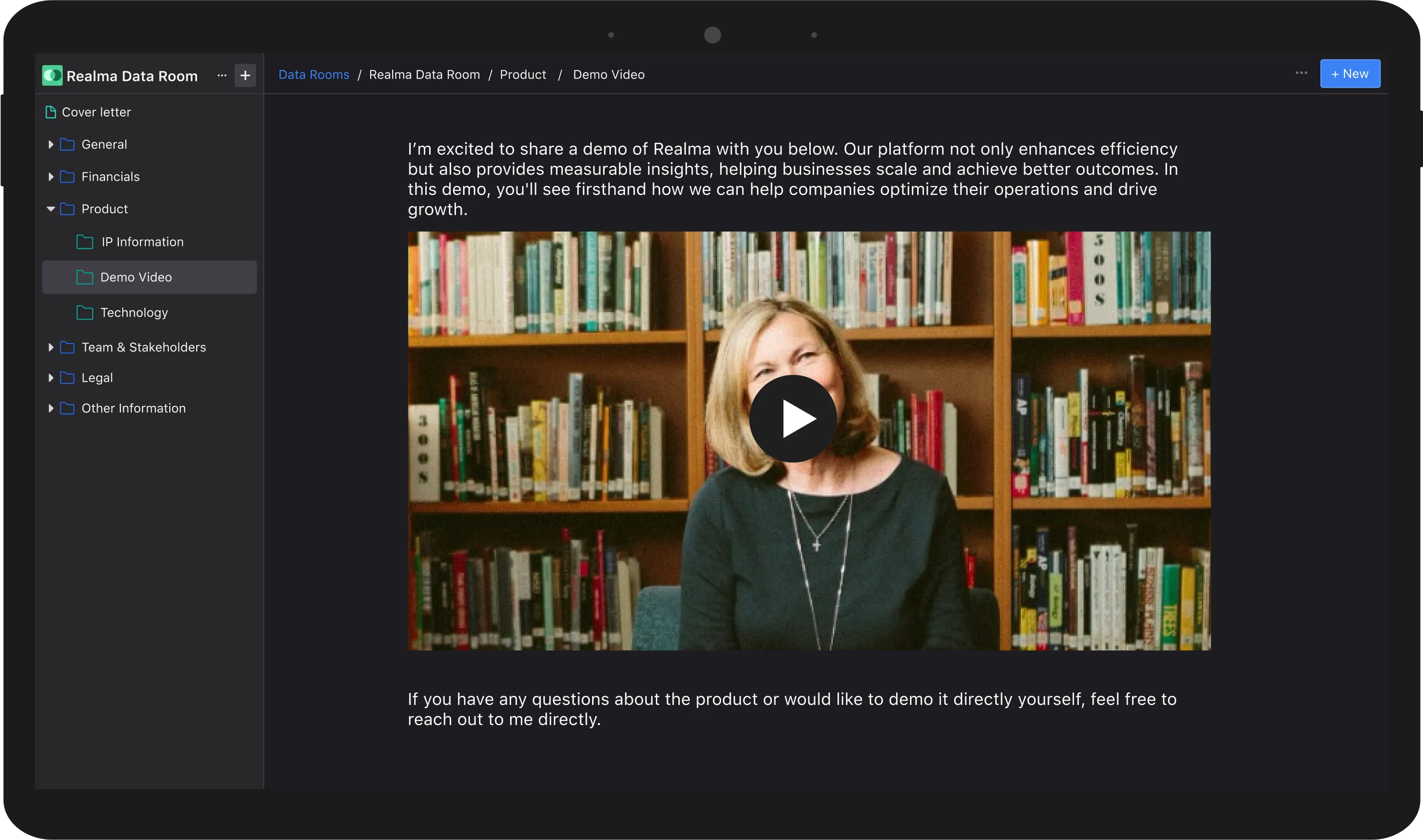This screenshot has width=1423, height=840.
Task: Click the Realma green logo icon
Action: [52, 75]
